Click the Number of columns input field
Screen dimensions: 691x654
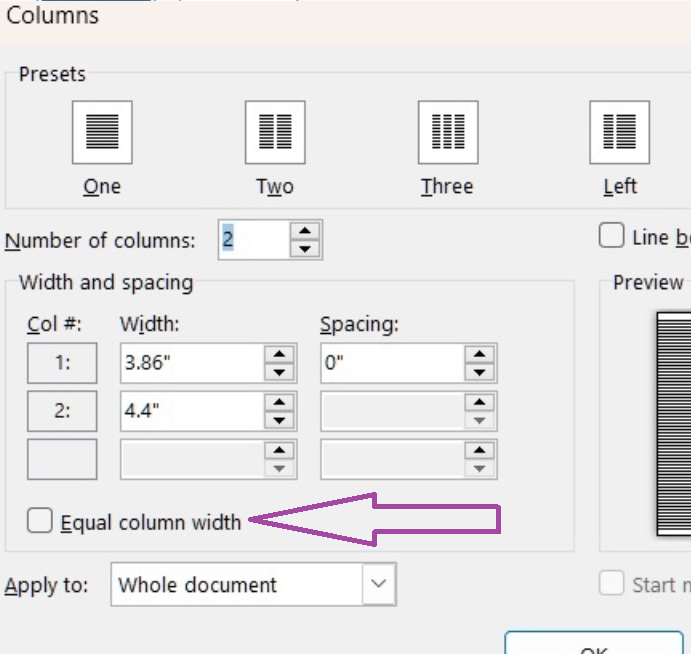pos(254,240)
